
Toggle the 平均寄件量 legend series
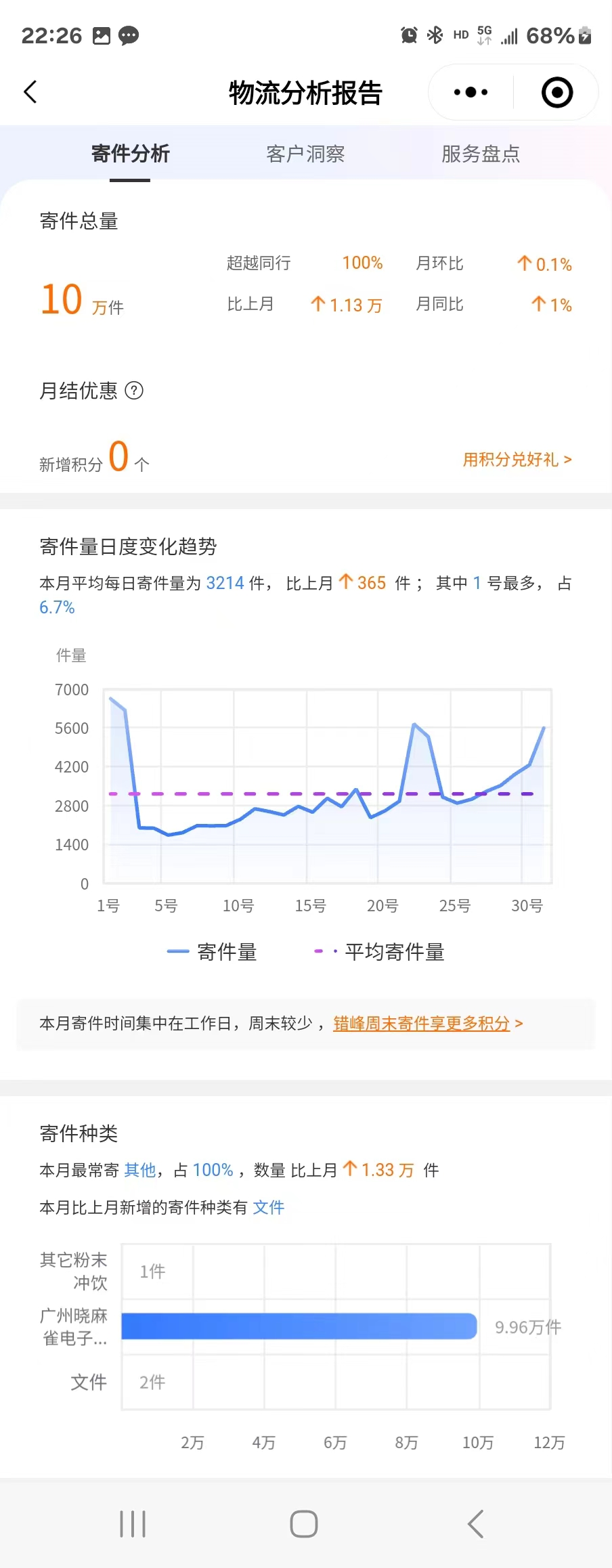[379, 952]
